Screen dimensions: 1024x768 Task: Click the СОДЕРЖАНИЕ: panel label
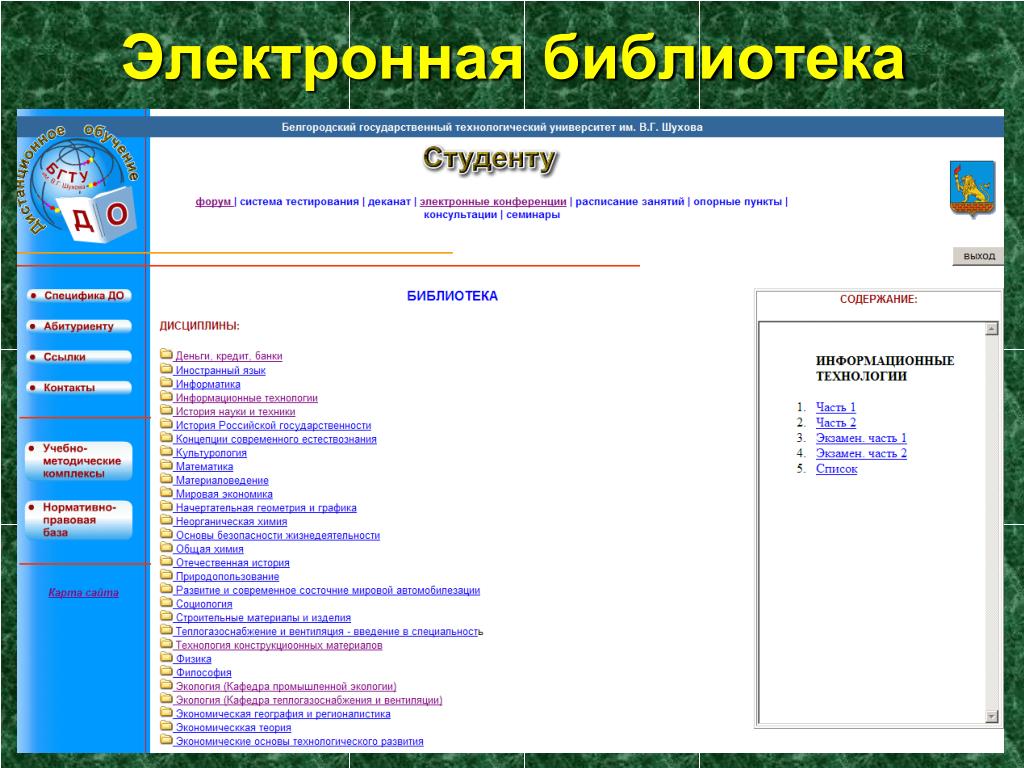tap(878, 300)
